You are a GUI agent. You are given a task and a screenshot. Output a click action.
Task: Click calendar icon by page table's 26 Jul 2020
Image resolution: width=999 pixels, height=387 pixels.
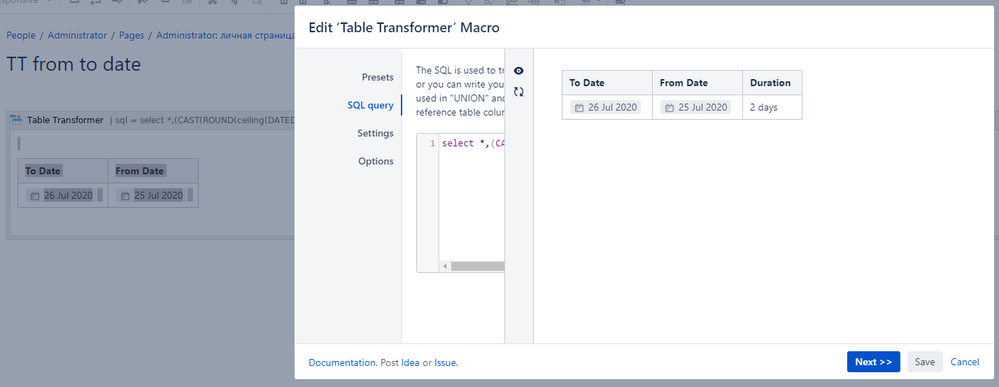[x=35, y=196]
